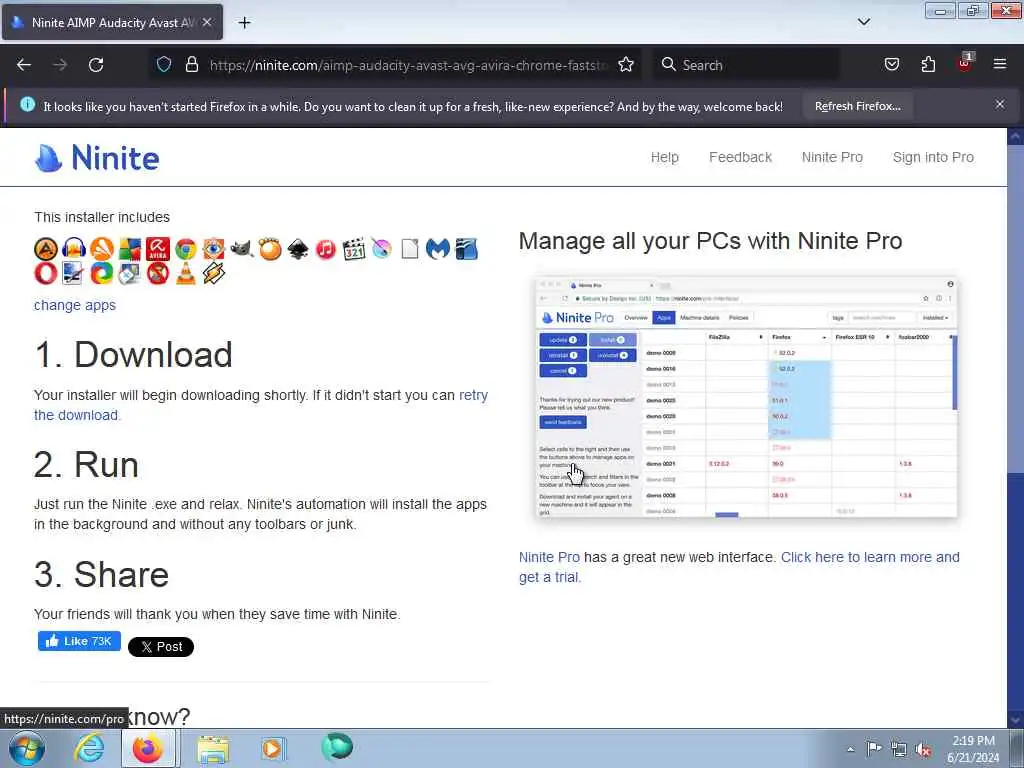Open a new tab
1024x768 pixels.
pos(244,22)
